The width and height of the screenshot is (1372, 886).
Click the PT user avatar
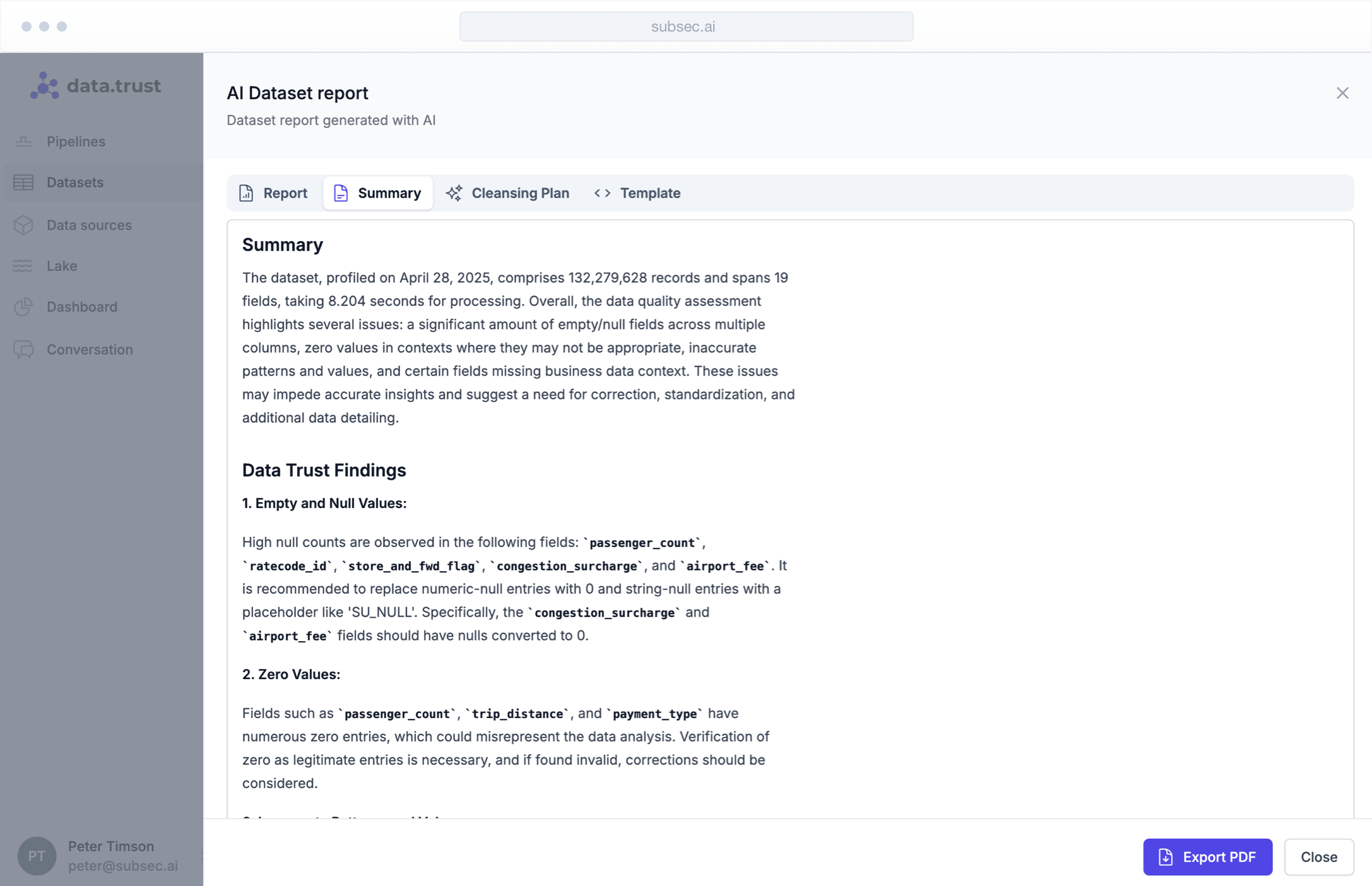(x=37, y=856)
